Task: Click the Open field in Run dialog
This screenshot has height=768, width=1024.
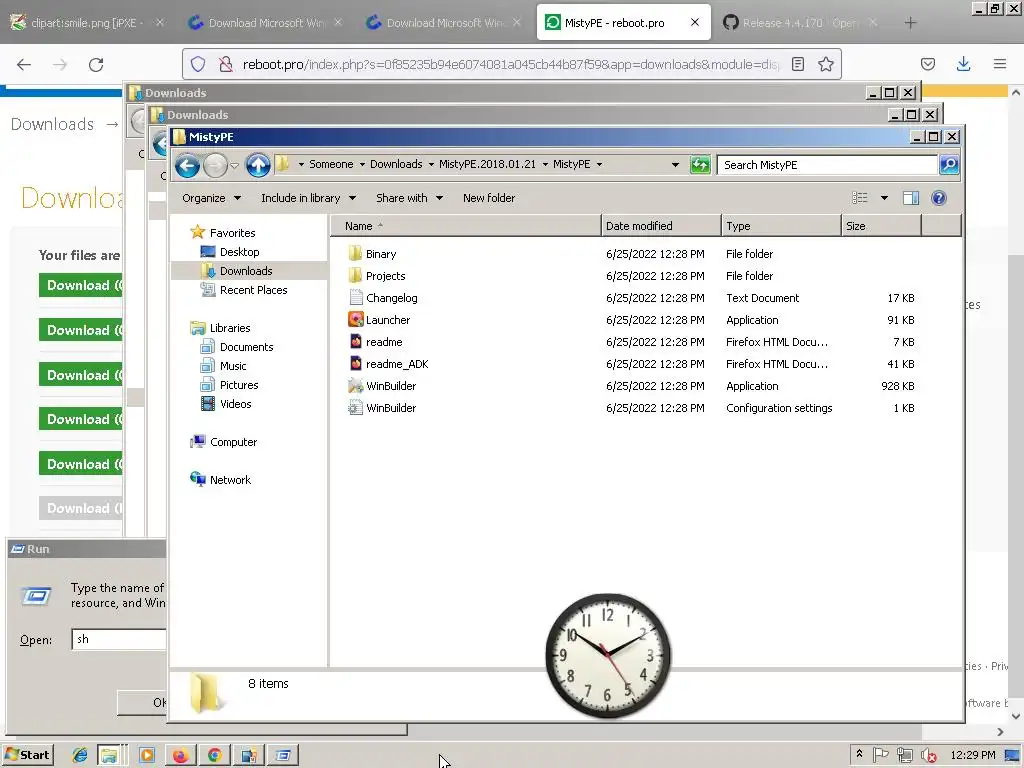Action: pyautogui.click(x=120, y=639)
